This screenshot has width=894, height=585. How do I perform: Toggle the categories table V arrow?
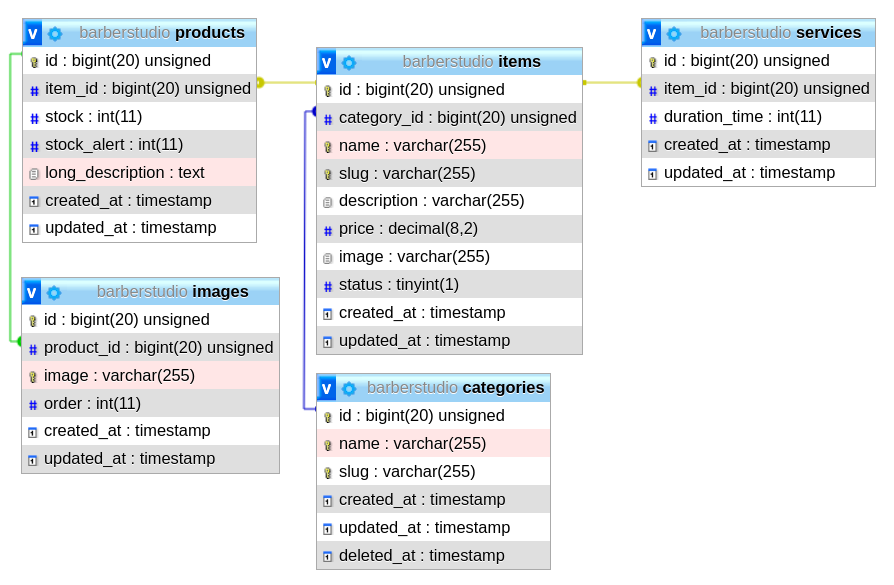click(x=327, y=388)
